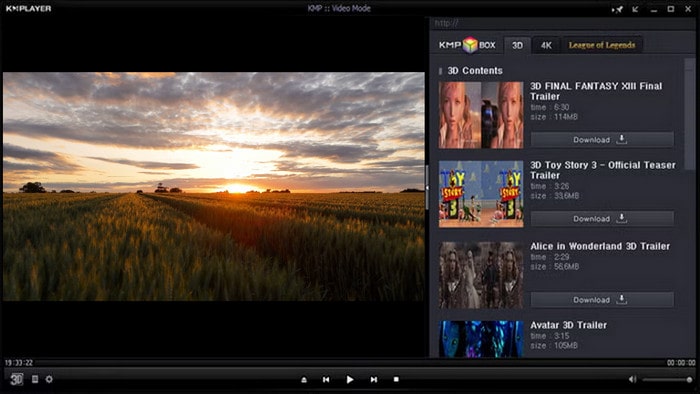This screenshot has height=394, width=700.
Task: Click the side panel scrollbar
Action: (x=690, y=114)
